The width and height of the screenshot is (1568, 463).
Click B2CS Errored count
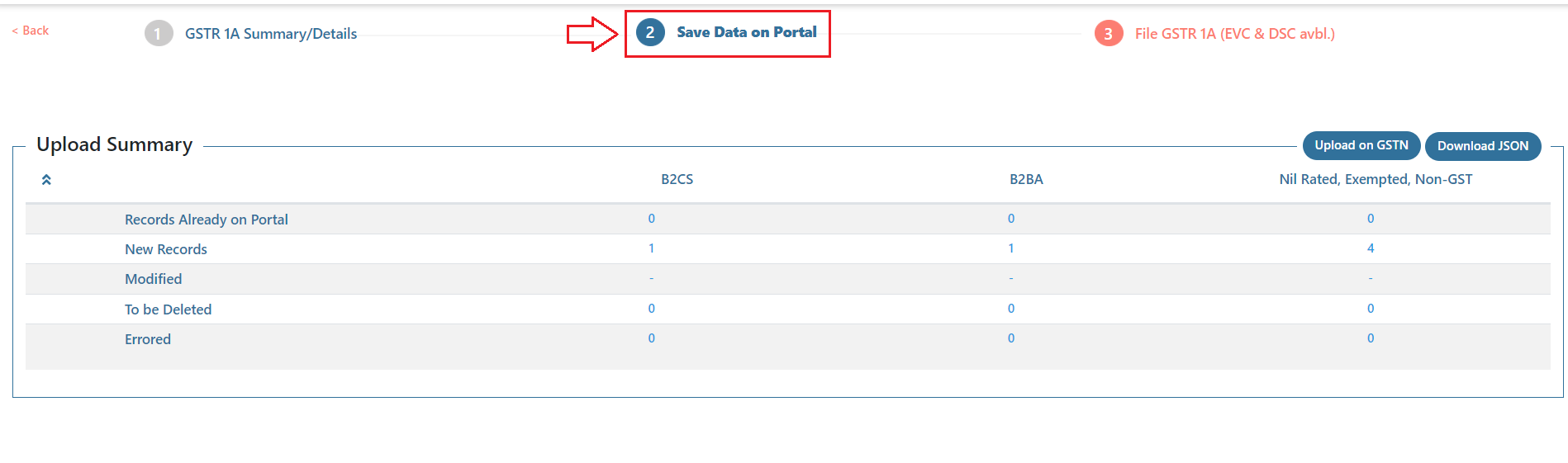(x=651, y=338)
